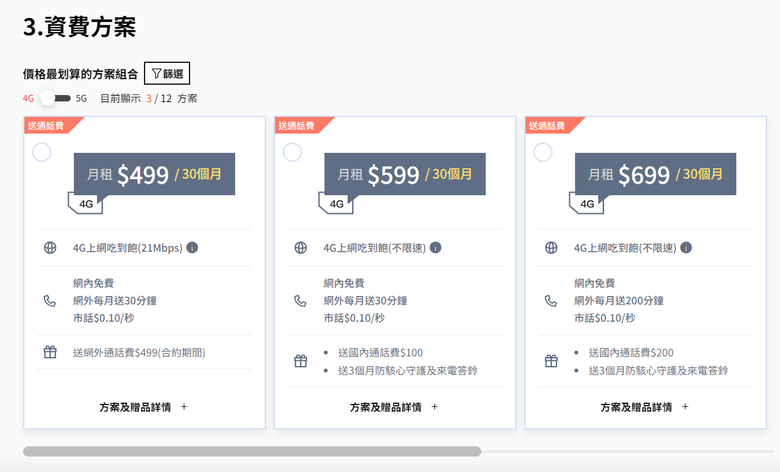The width and height of the screenshot is (780, 472).
Task: Click info icon in the $599 plan
Action: pos(435,247)
